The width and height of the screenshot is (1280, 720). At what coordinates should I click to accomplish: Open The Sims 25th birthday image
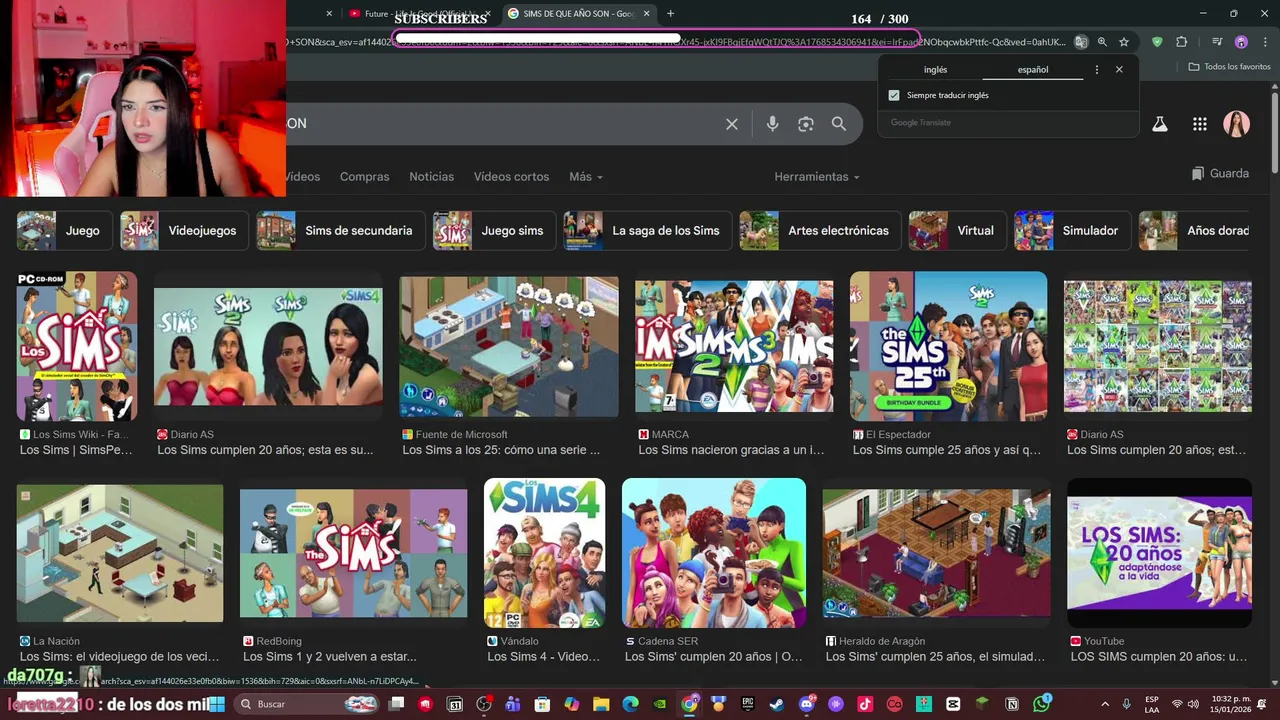click(x=948, y=346)
